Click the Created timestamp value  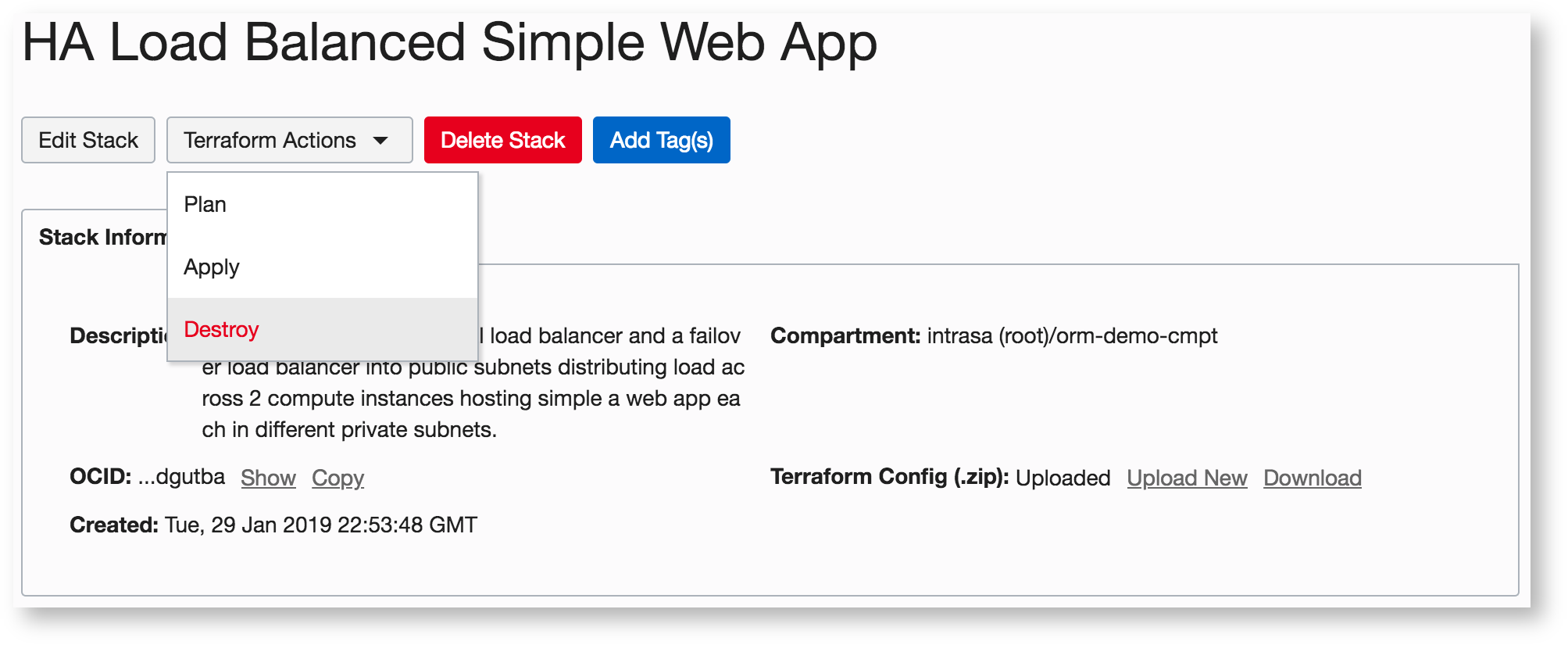(x=320, y=525)
